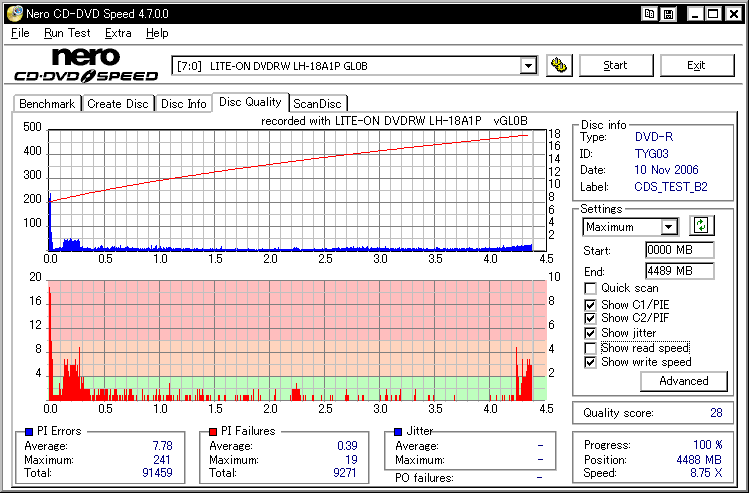Uncheck Show C1/PIE option

[x=590, y=304]
